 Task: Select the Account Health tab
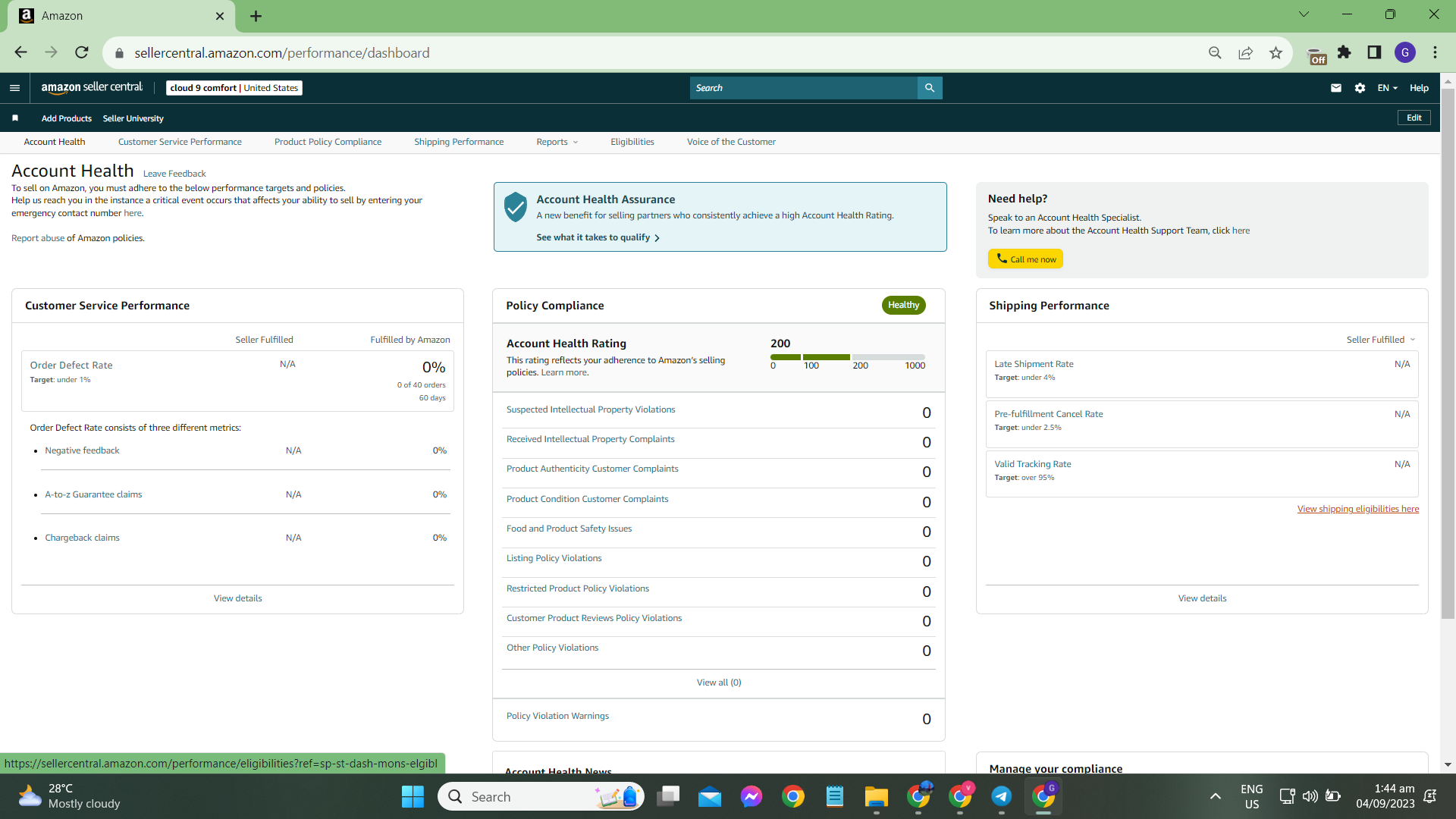point(55,142)
